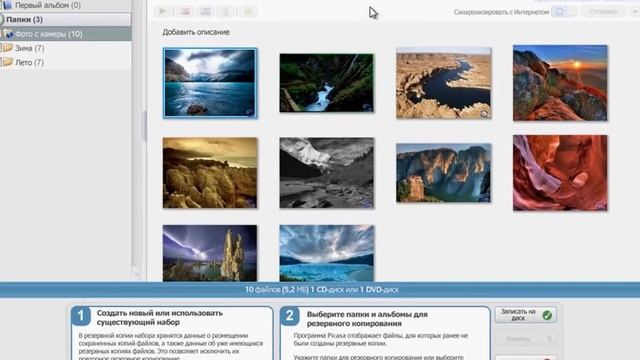
Task: Toggle Sync to Web switch
Action: (x=564, y=12)
